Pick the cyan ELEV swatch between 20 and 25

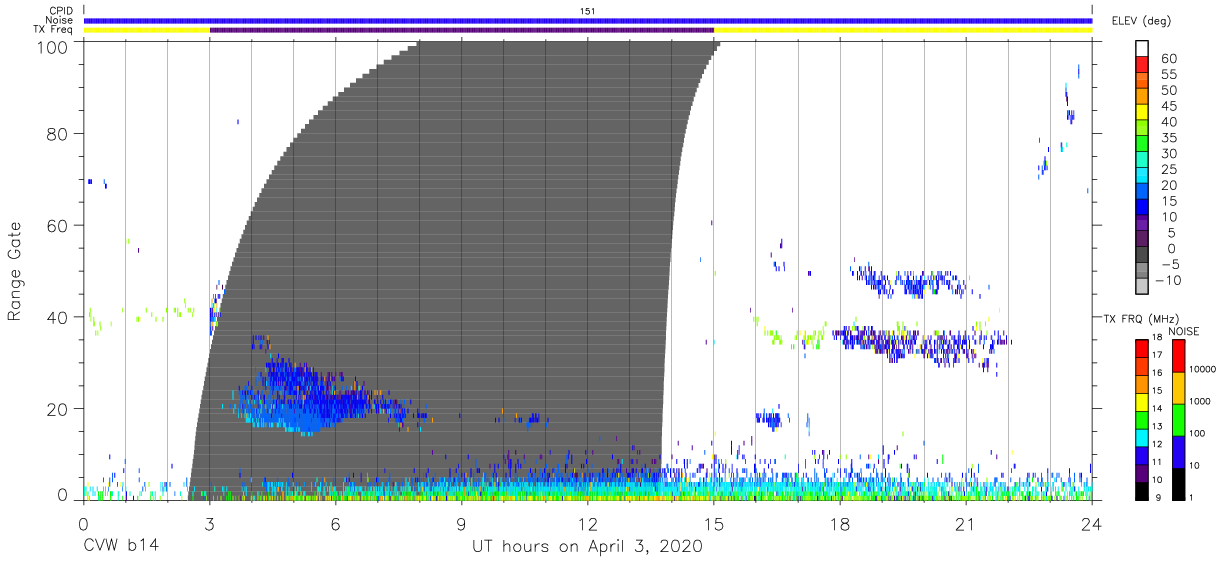tap(1142, 175)
